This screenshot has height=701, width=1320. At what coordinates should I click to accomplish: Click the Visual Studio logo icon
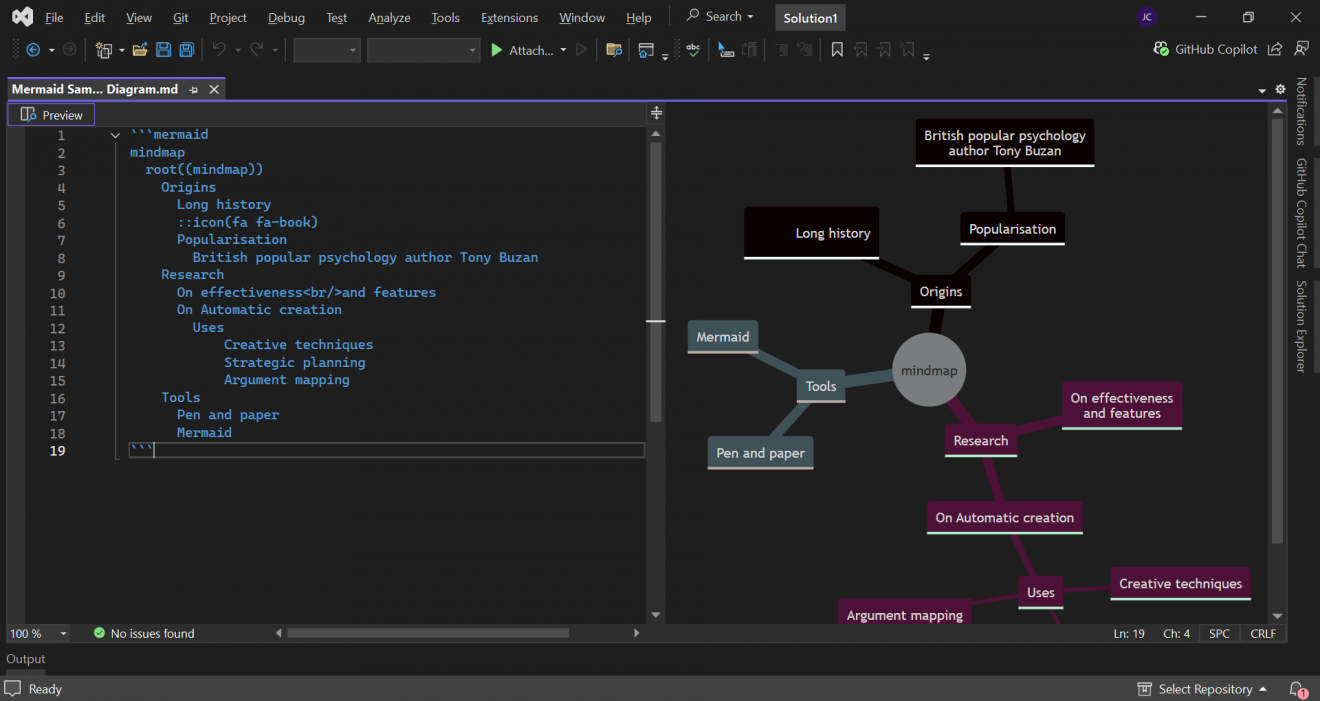[22, 17]
